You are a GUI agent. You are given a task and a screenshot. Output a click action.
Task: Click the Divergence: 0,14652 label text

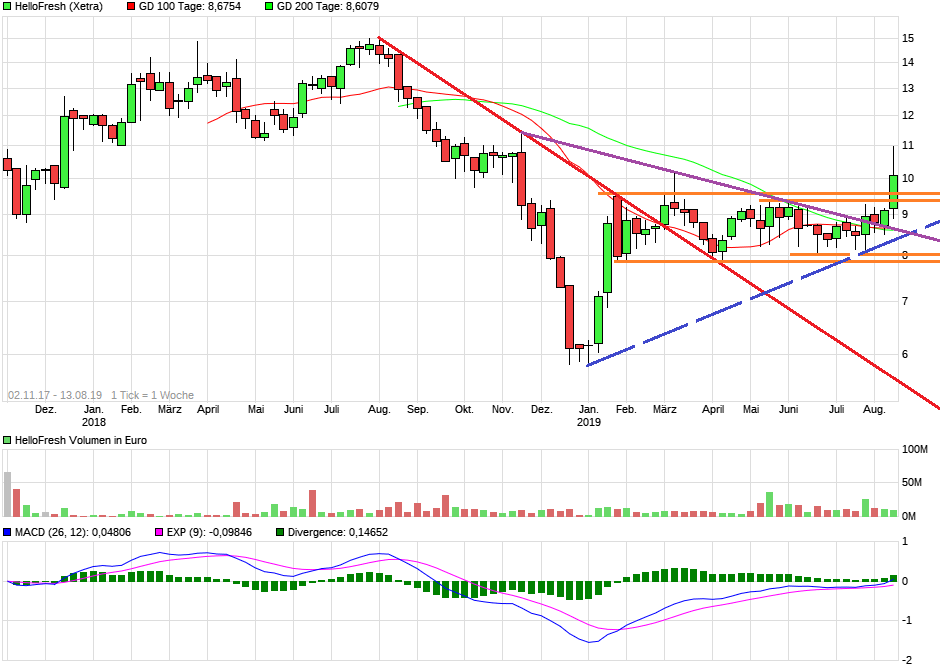[x=338, y=532]
